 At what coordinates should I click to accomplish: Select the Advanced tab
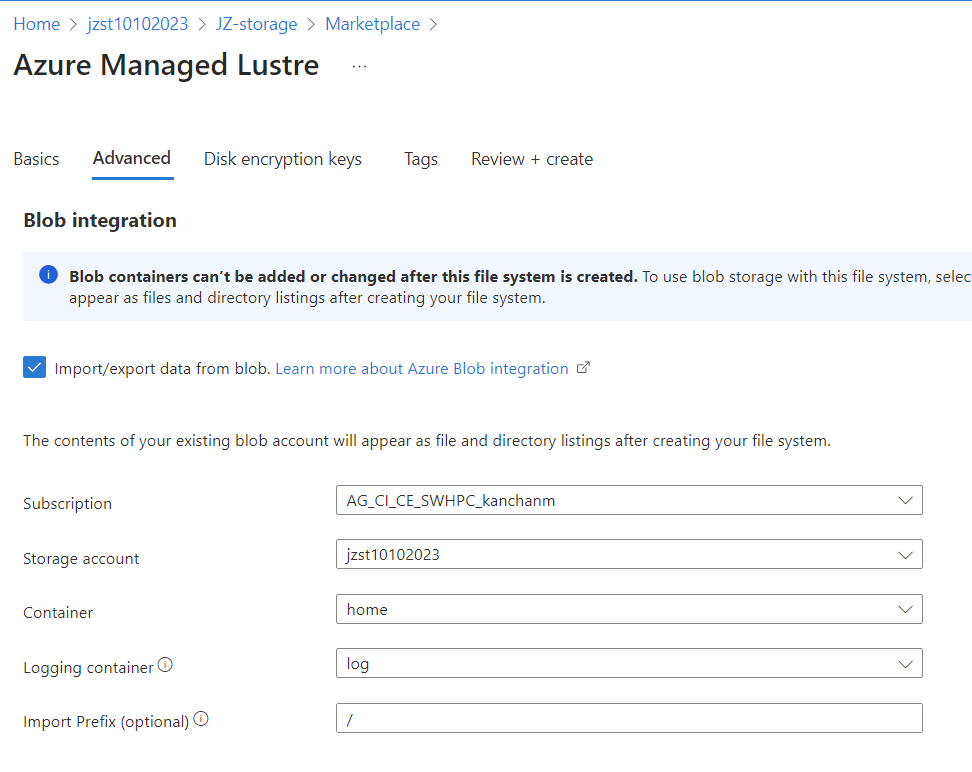(132, 159)
